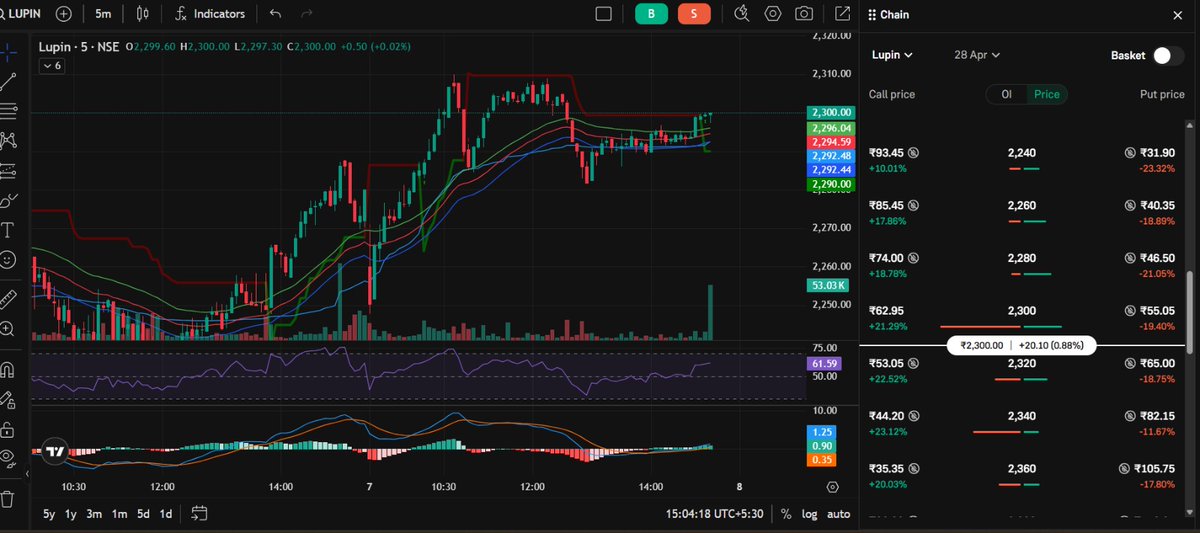Select the trend line tool

tap(8, 81)
